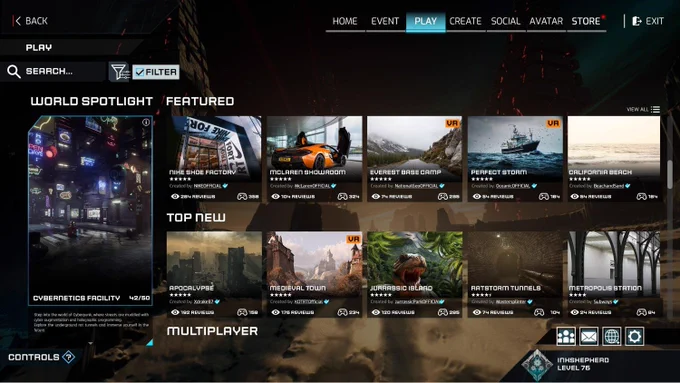The image size is (680, 383).
Task: Open the settings gear icon
Action: (634, 336)
